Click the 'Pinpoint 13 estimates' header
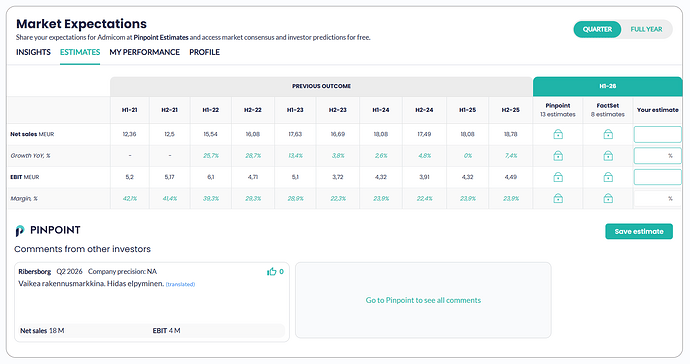The height and width of the screenshot is (364, 690). [x=558, y=110]
